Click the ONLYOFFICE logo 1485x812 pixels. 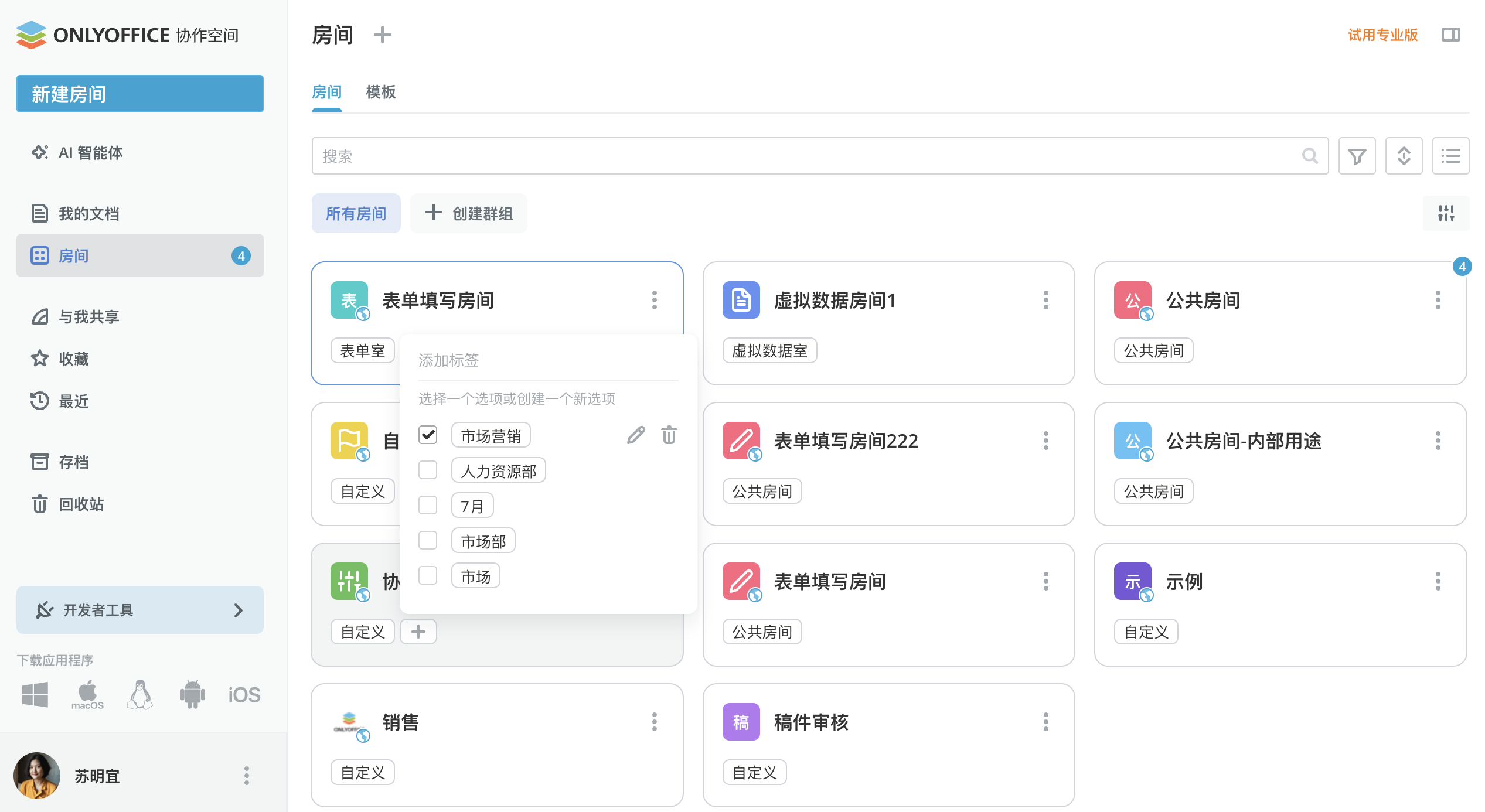(128, 35)
